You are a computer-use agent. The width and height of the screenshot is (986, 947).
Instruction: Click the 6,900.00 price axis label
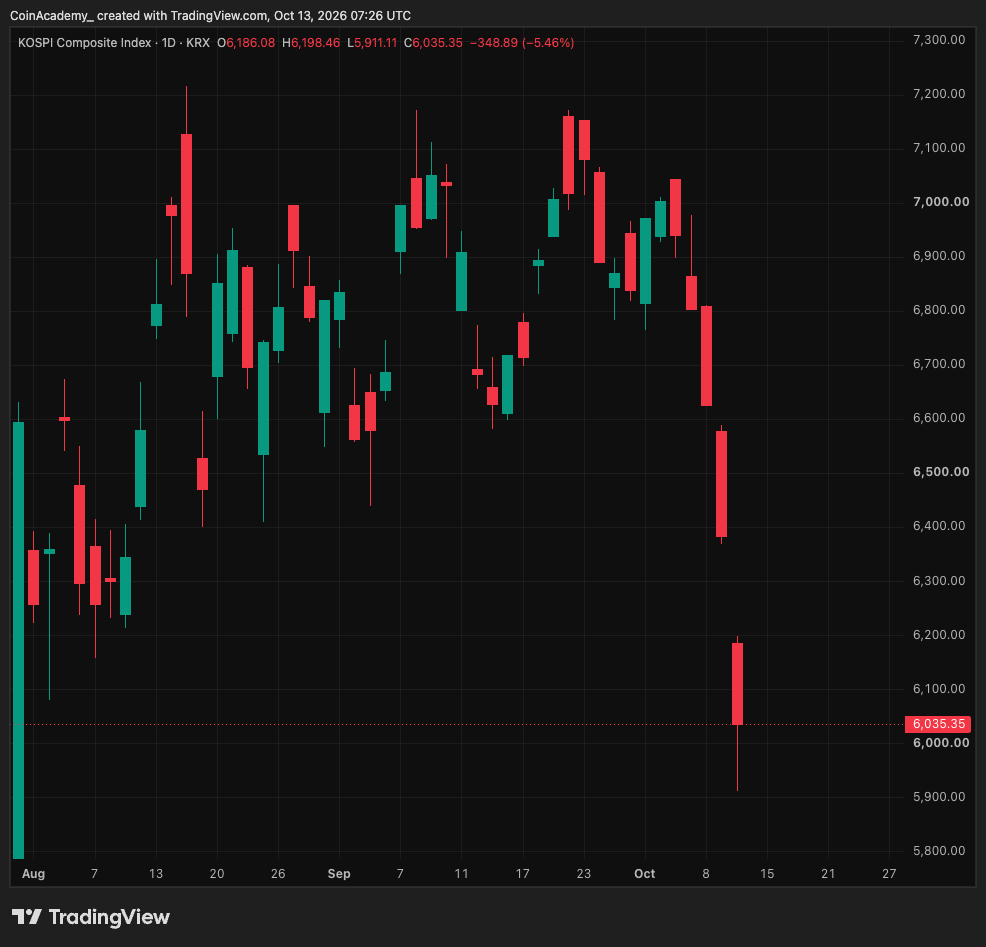(x=939, y=256)
